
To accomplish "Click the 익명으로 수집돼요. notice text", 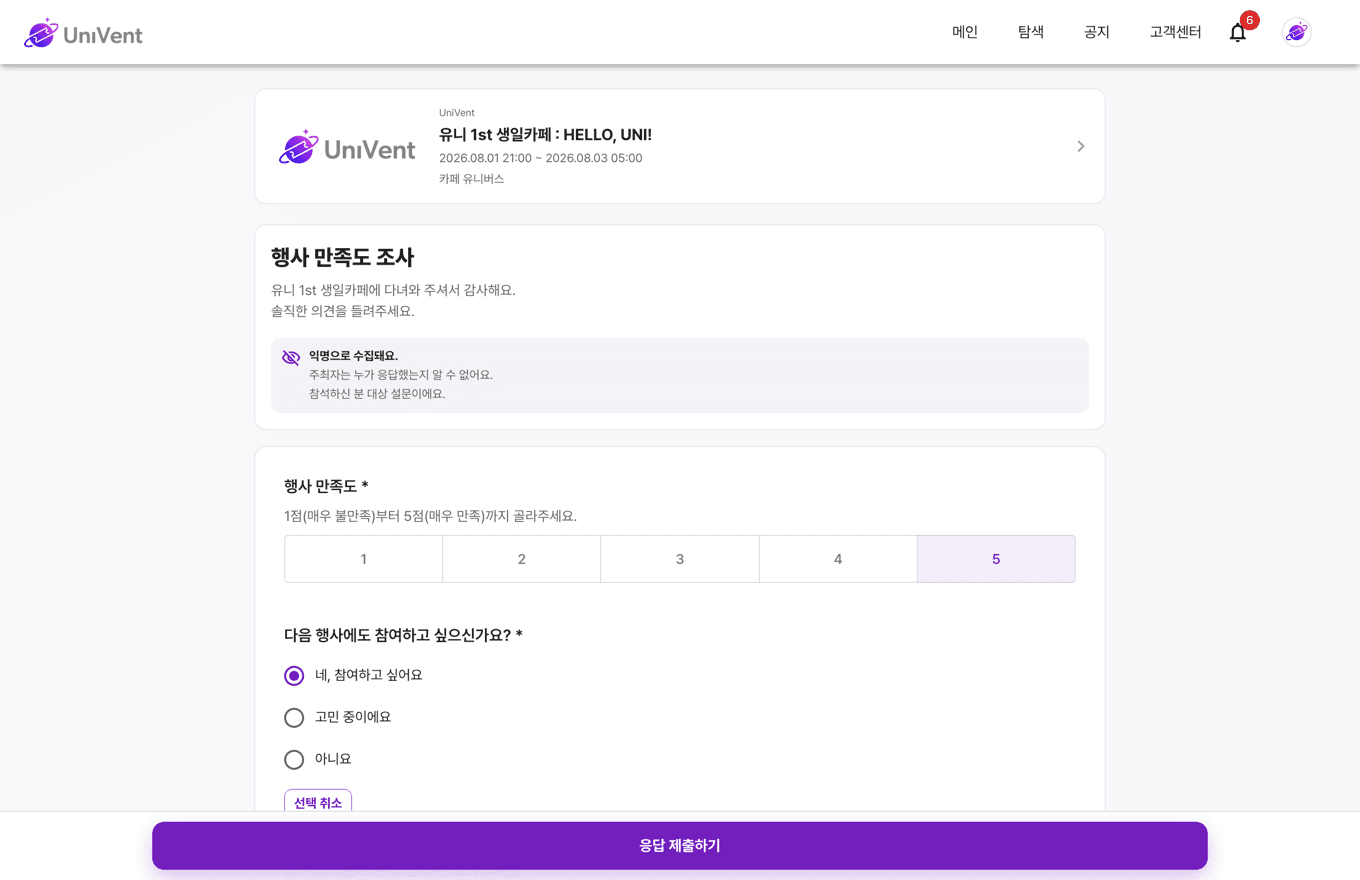I will pyautogui.click(x=353, y=356).
